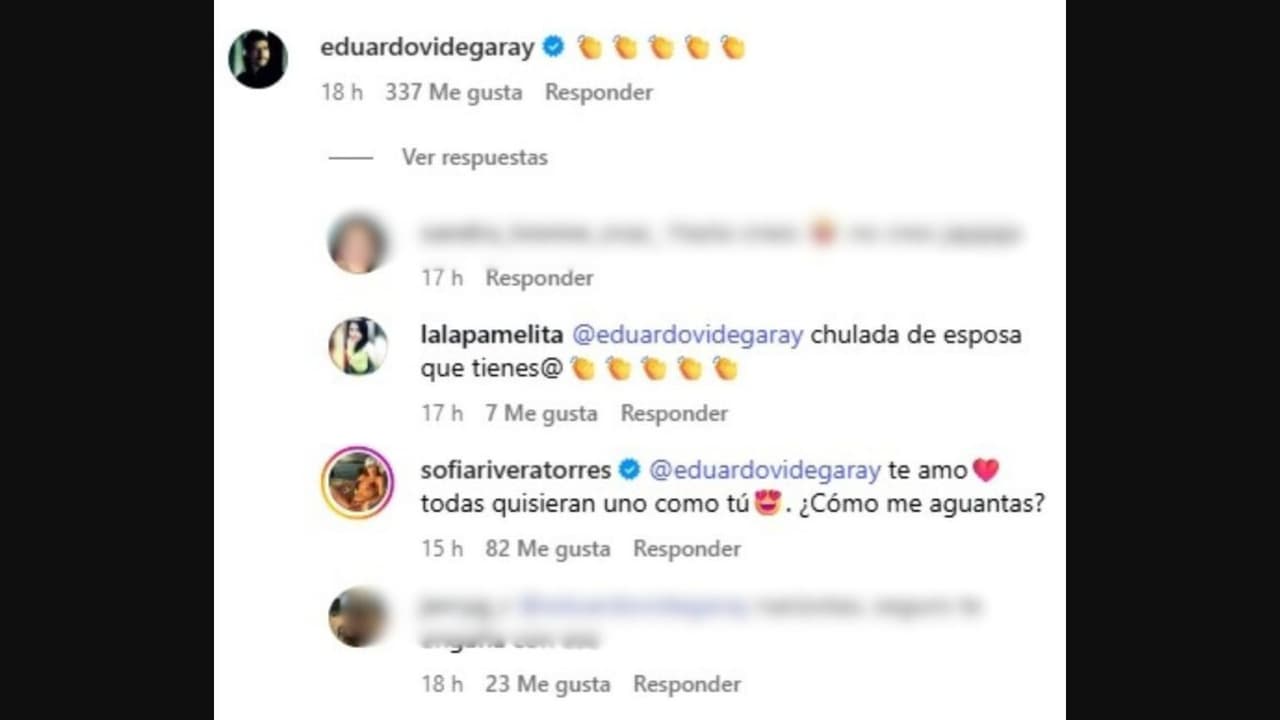Reply to the bottom 18 h comment

tap(687, 684)
